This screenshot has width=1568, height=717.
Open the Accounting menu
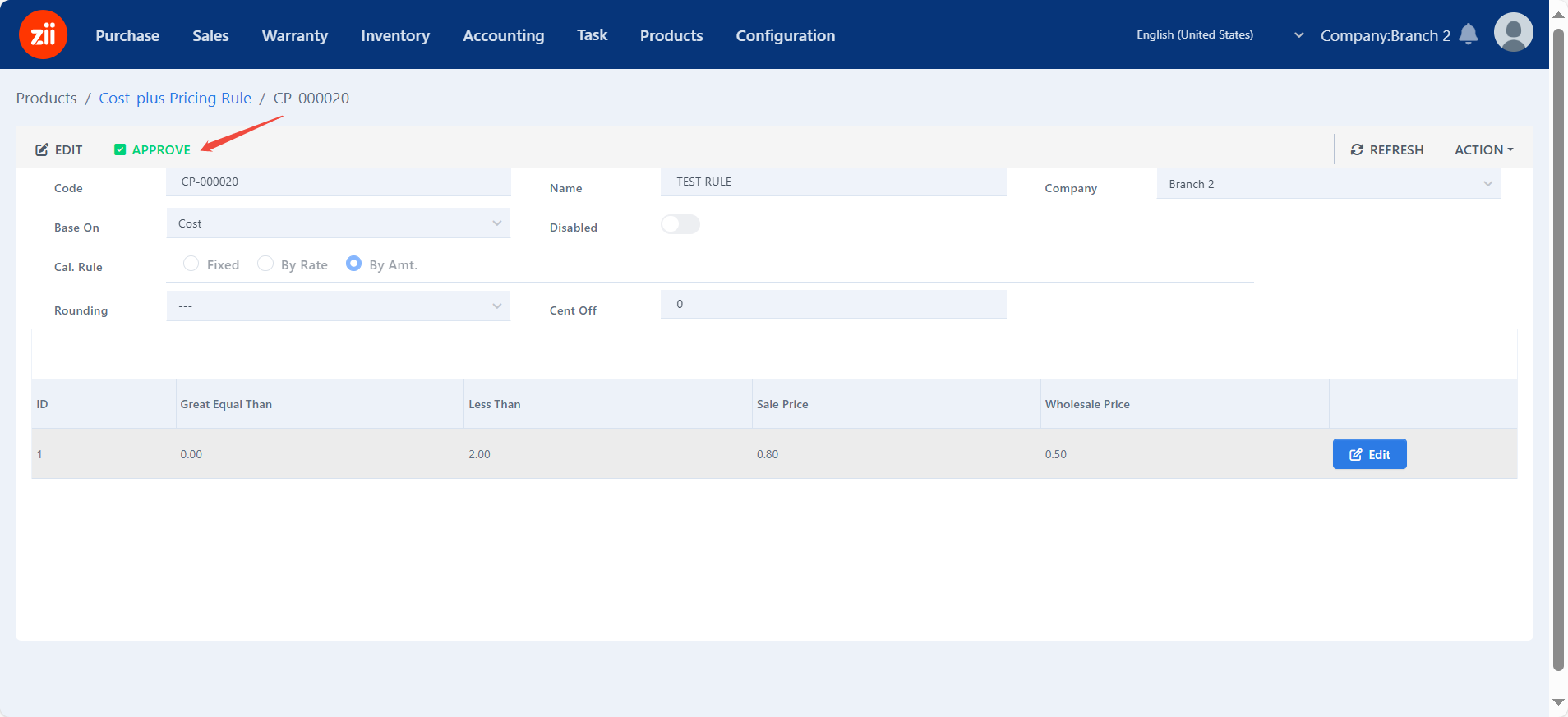[x=503, y=35]
